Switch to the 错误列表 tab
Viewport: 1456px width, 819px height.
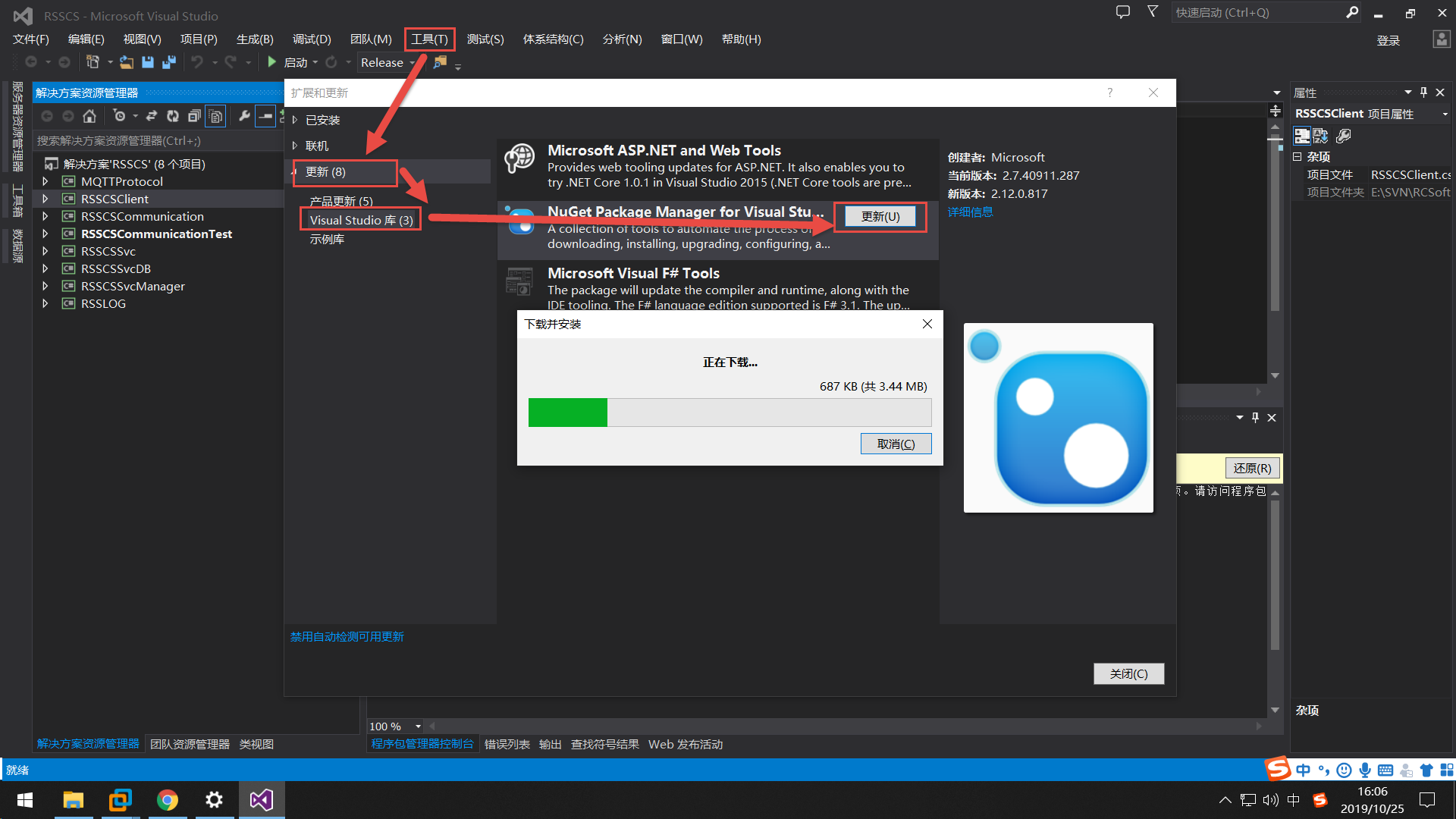[507, 744]
